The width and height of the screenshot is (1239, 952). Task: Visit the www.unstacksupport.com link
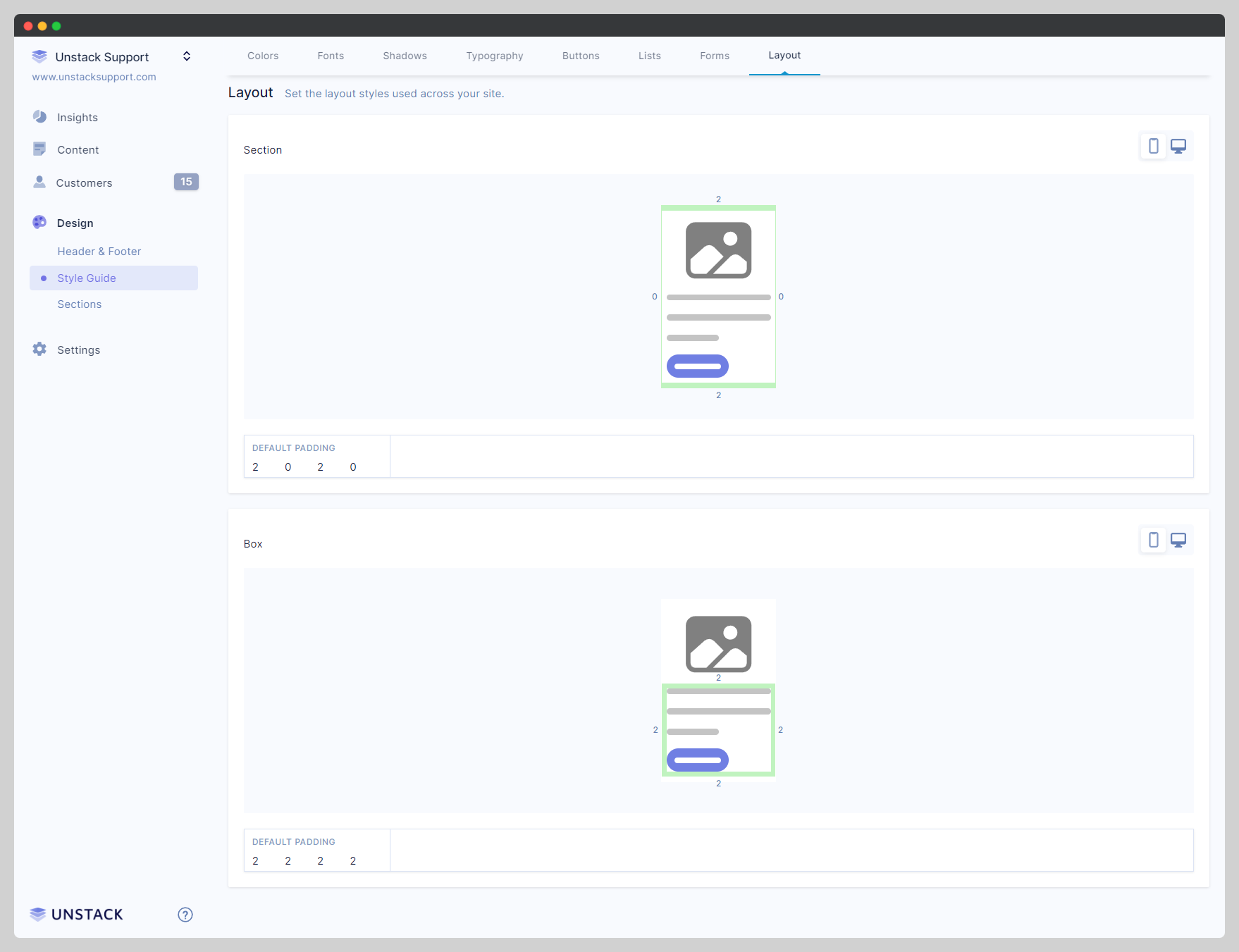[94, 77]
